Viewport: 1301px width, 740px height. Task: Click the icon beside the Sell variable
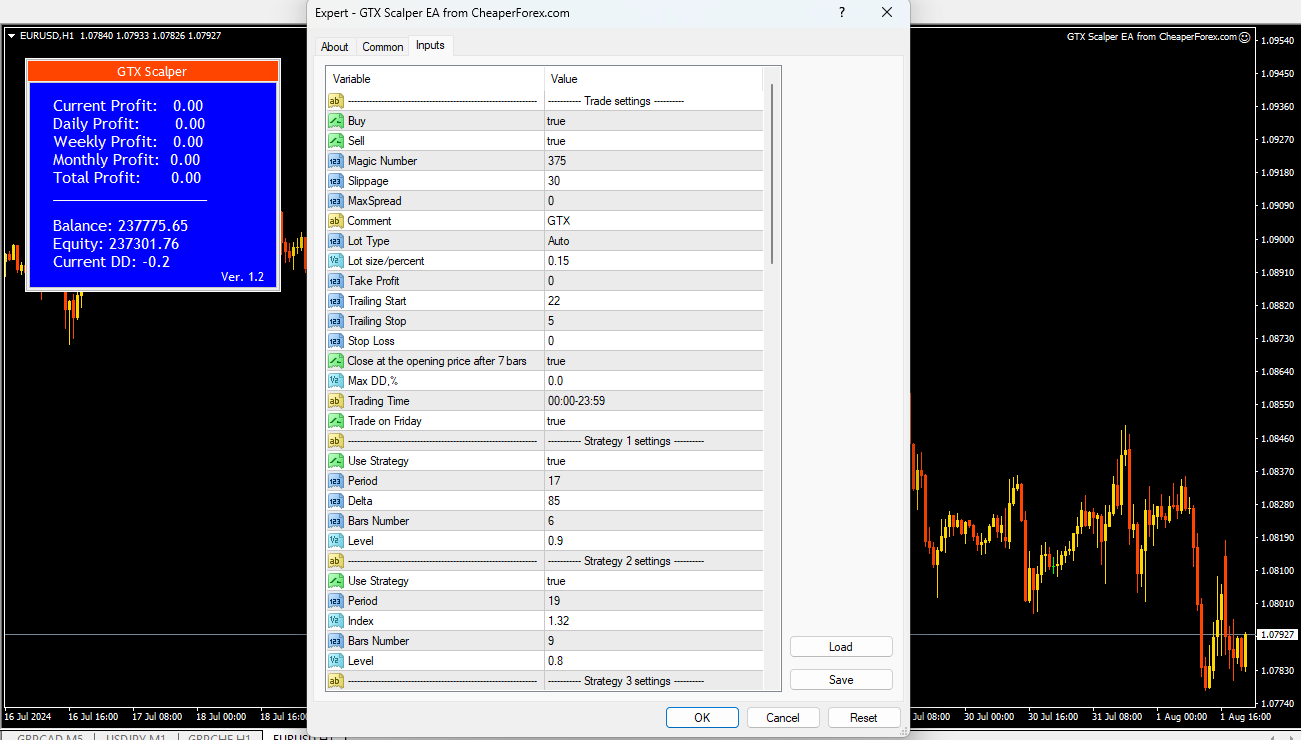pos(336,141)
